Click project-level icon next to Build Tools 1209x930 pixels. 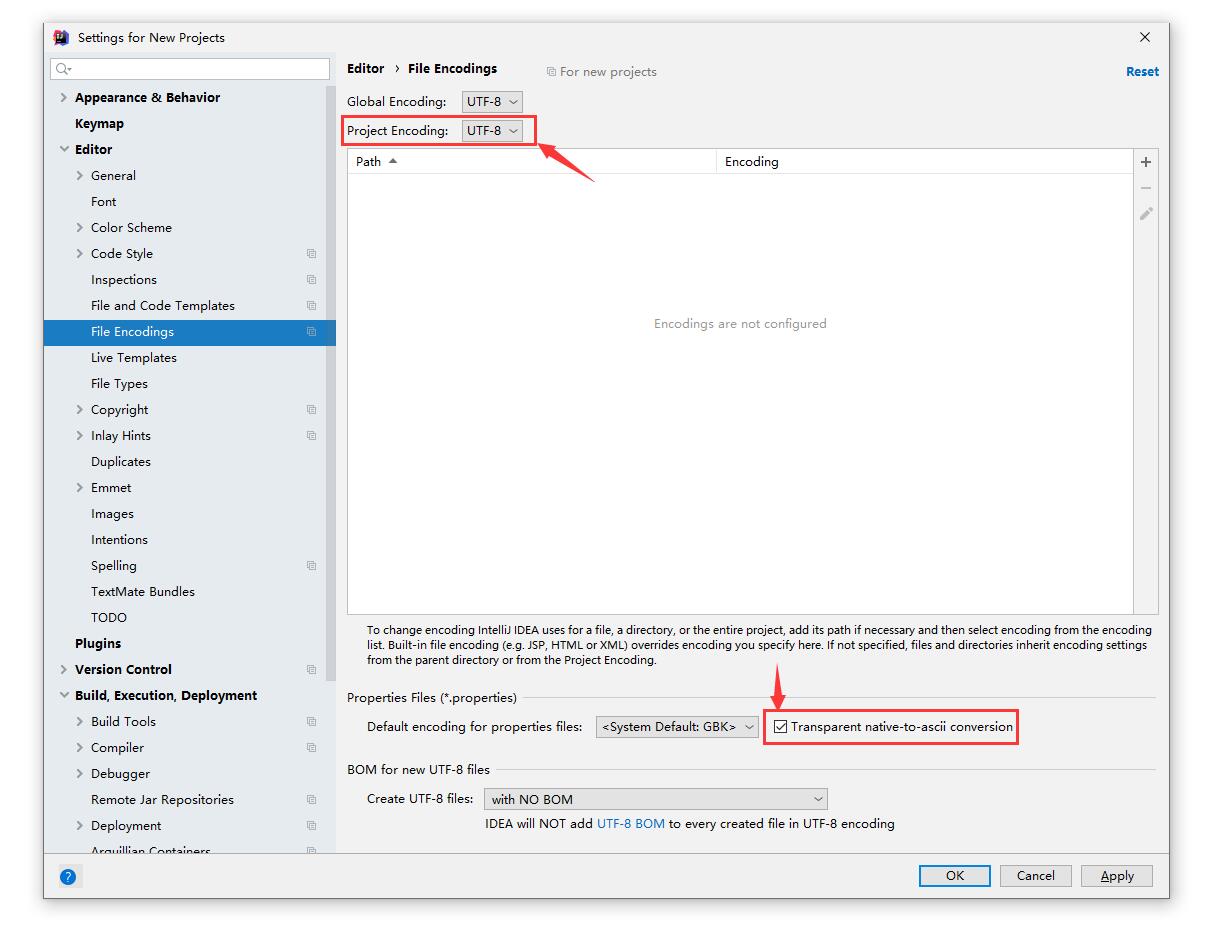311,722
